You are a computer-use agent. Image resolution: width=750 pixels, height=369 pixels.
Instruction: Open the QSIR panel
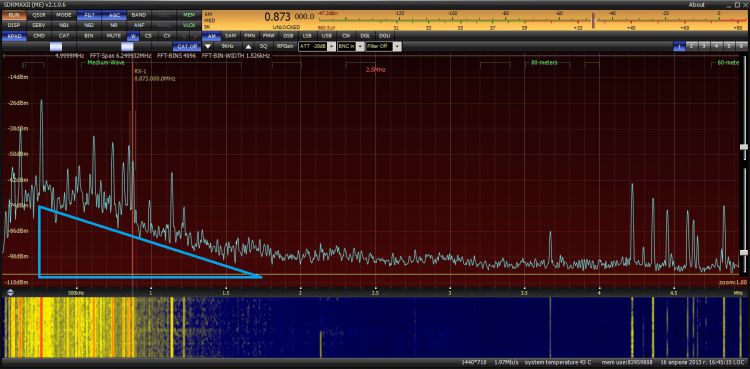point(39,15)
